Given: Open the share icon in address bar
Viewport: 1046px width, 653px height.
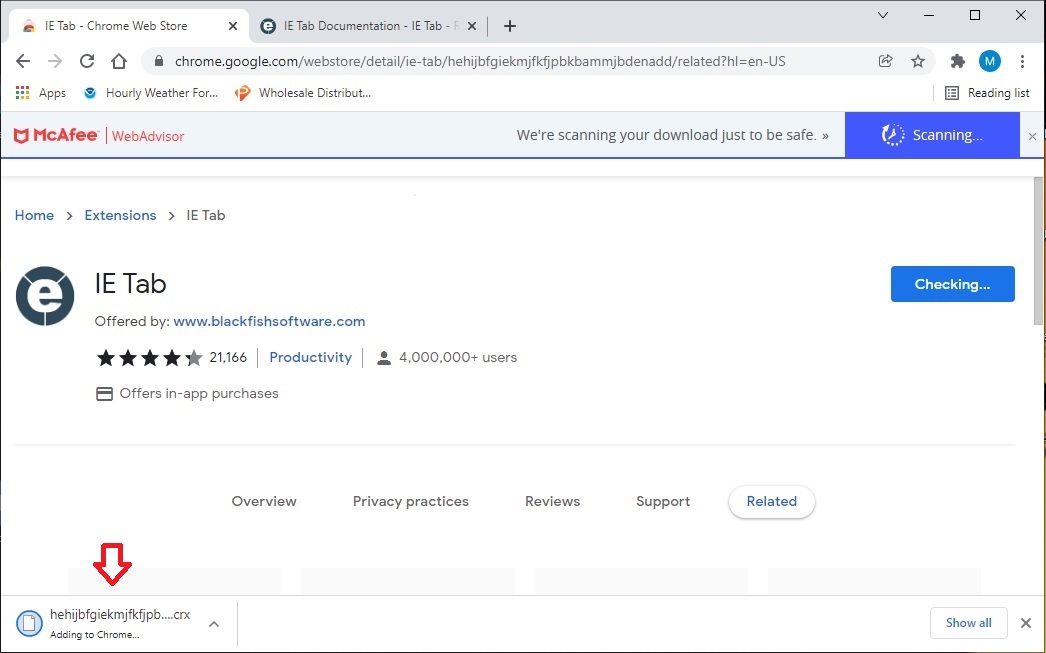Looking at the screenshot, I should click(x=886, y=61).
